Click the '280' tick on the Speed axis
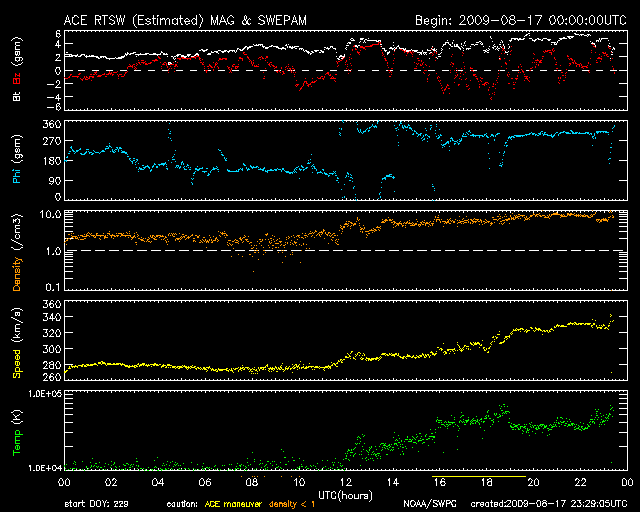Image resolution: width=640 pixels, height=512 pixels. tap(52, 365)
